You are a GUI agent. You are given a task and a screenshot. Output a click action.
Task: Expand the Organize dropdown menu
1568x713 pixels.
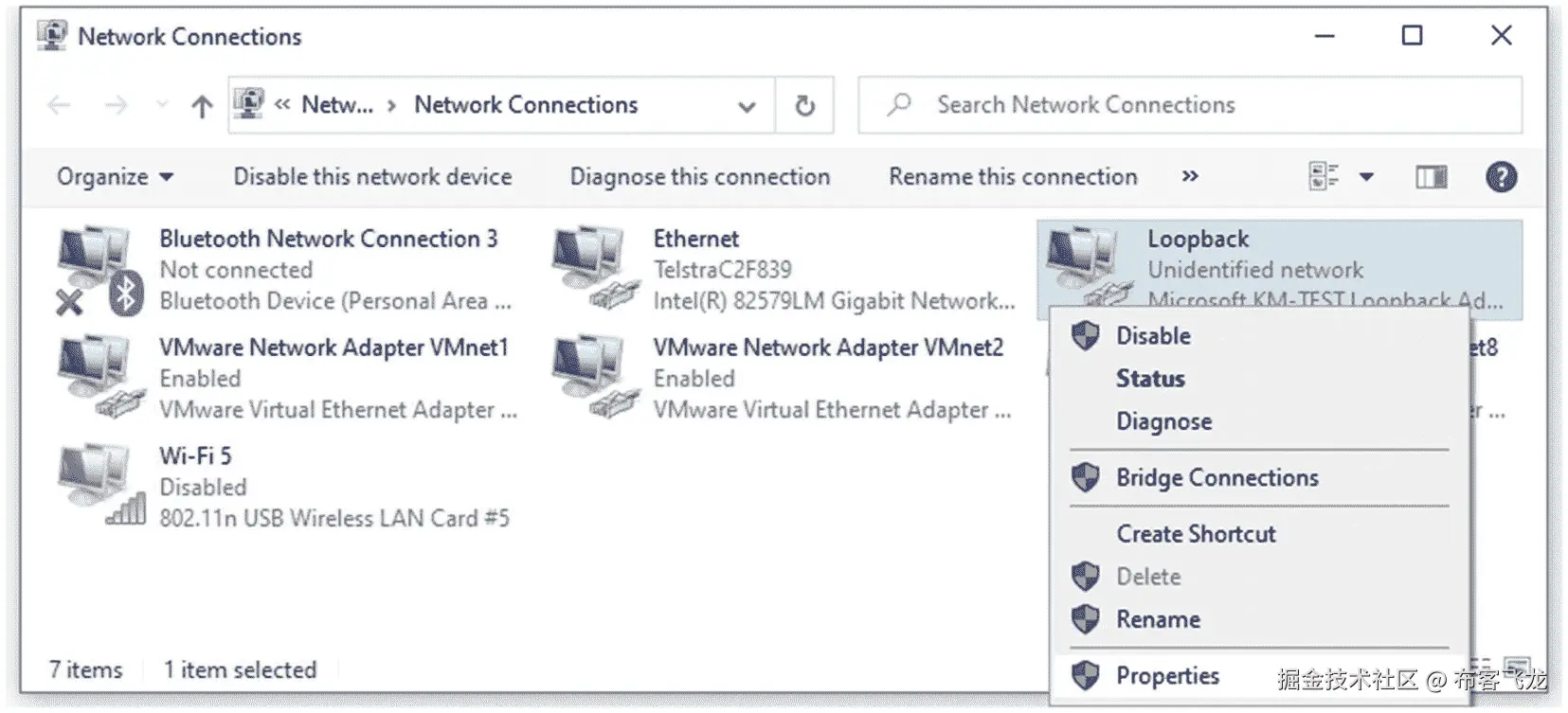coord(115,177)
